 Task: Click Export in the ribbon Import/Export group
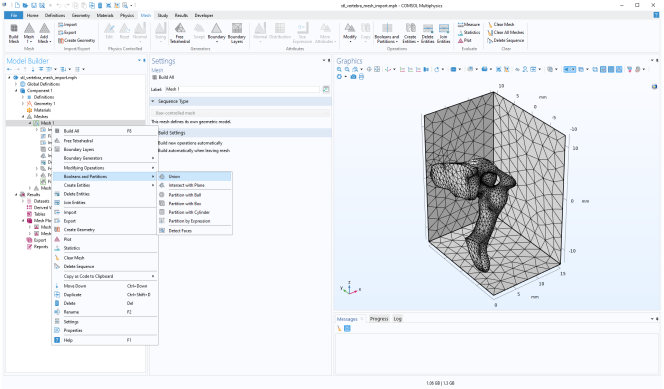67,33
